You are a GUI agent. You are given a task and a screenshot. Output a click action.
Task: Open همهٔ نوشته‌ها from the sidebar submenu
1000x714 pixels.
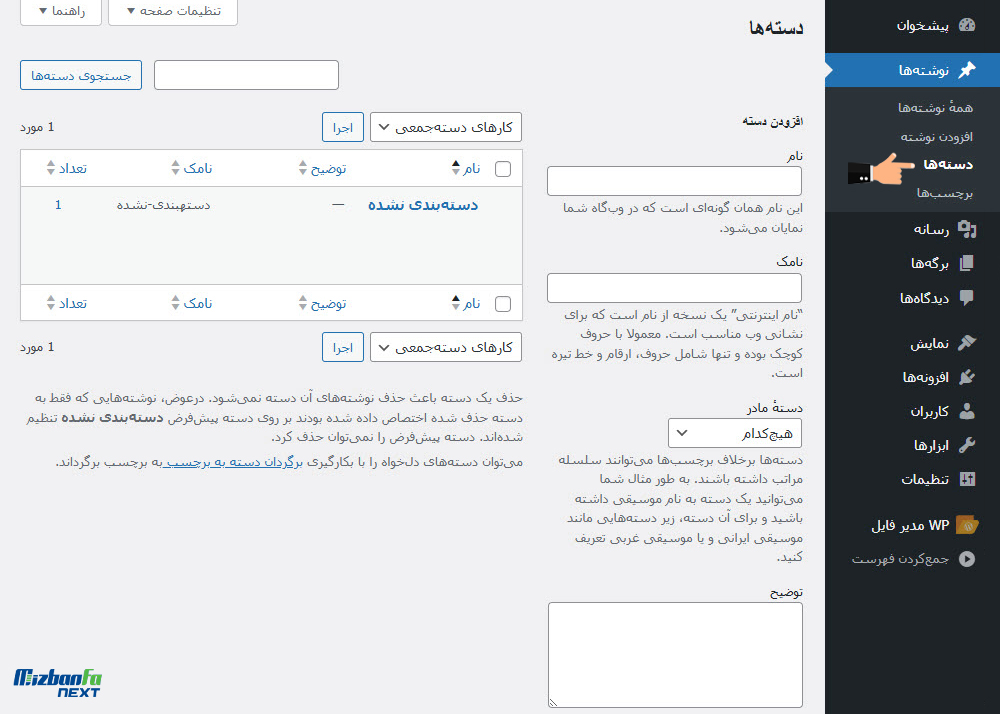pos(935,107)
